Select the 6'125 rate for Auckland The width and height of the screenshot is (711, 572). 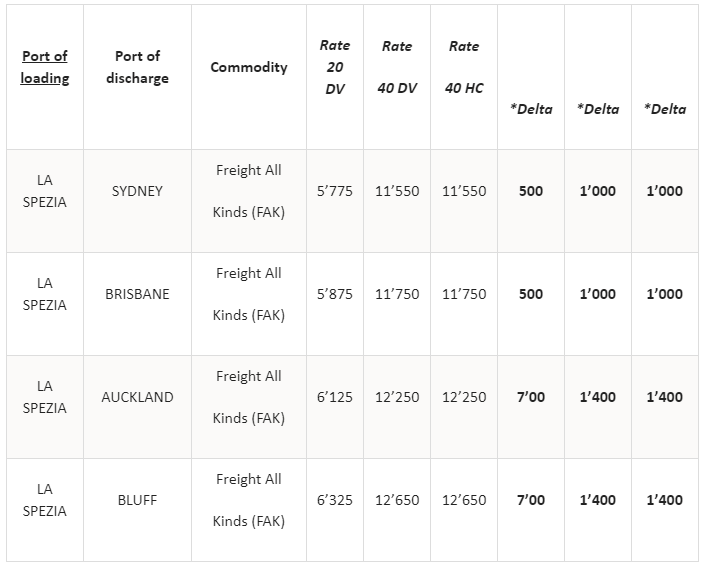pyautogui.click(x=335, y=397)
